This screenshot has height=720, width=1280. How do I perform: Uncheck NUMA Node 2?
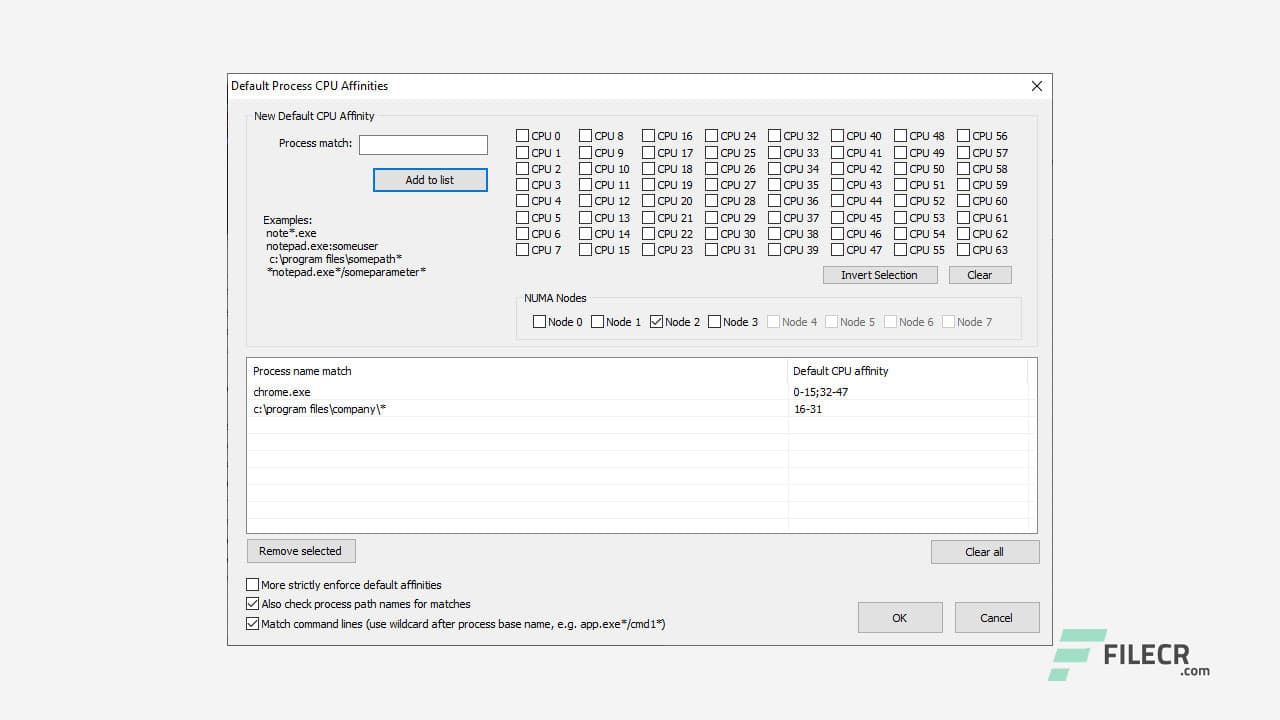pyautogui.click(x=655, y=322)
